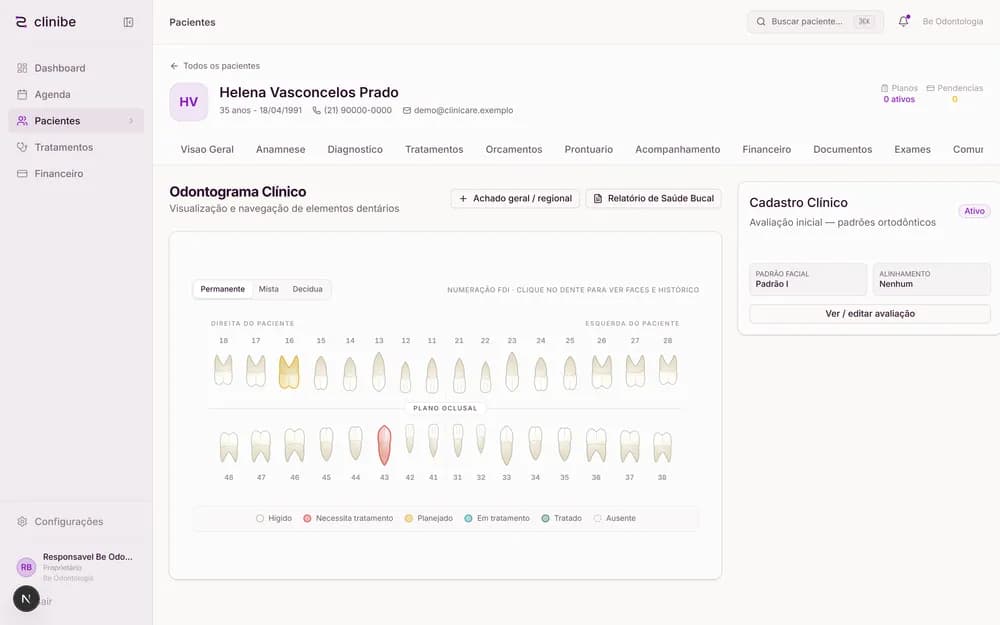Select tooth 33 in odontogram
The width and height of the screenshot is (1000, 625).
click(506, 445)
